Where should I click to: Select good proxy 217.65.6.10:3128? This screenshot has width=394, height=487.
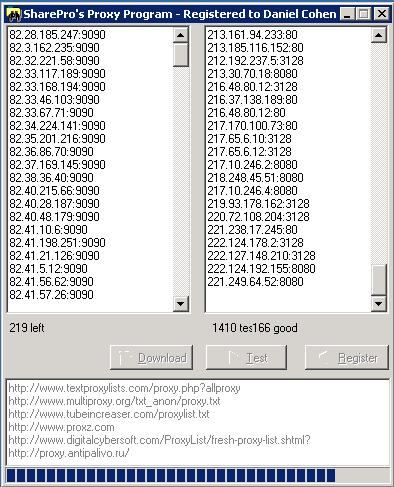pos(249,139)
